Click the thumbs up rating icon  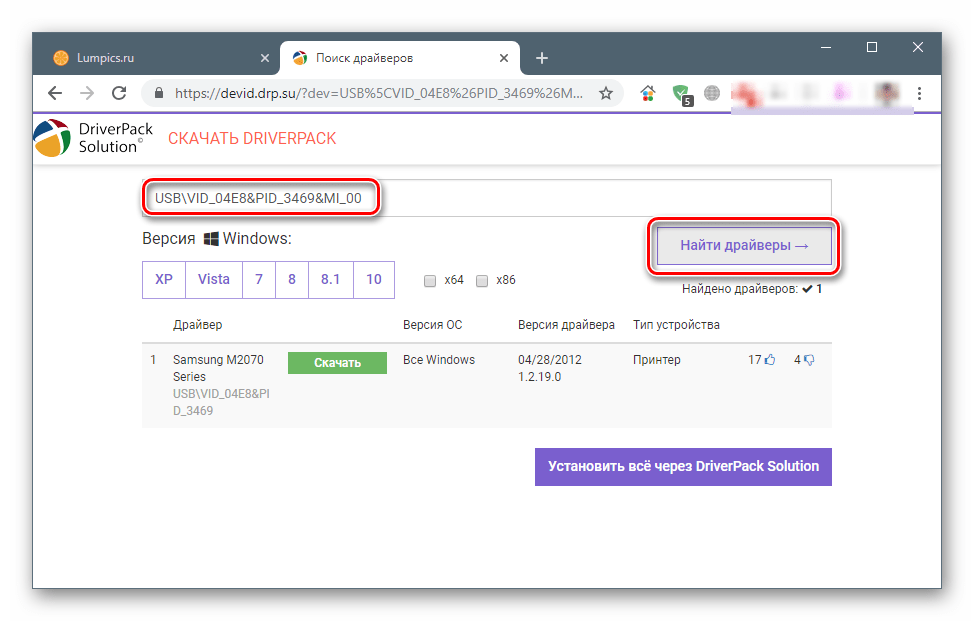(x=770, y=361)
